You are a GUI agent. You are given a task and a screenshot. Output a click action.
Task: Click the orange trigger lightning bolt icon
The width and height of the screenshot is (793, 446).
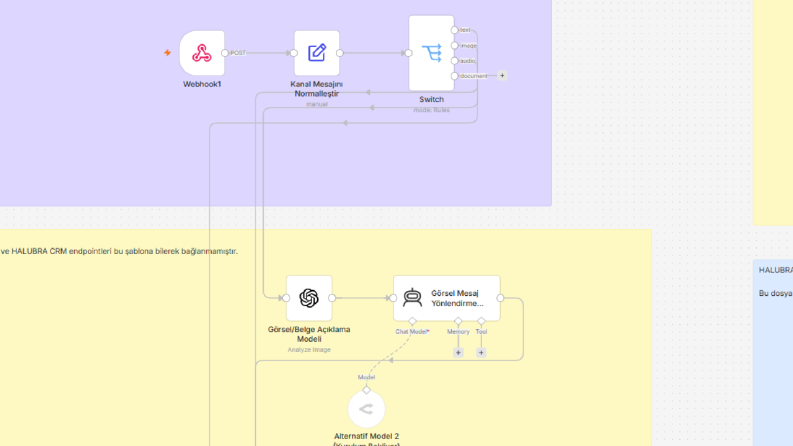(167, 53)
